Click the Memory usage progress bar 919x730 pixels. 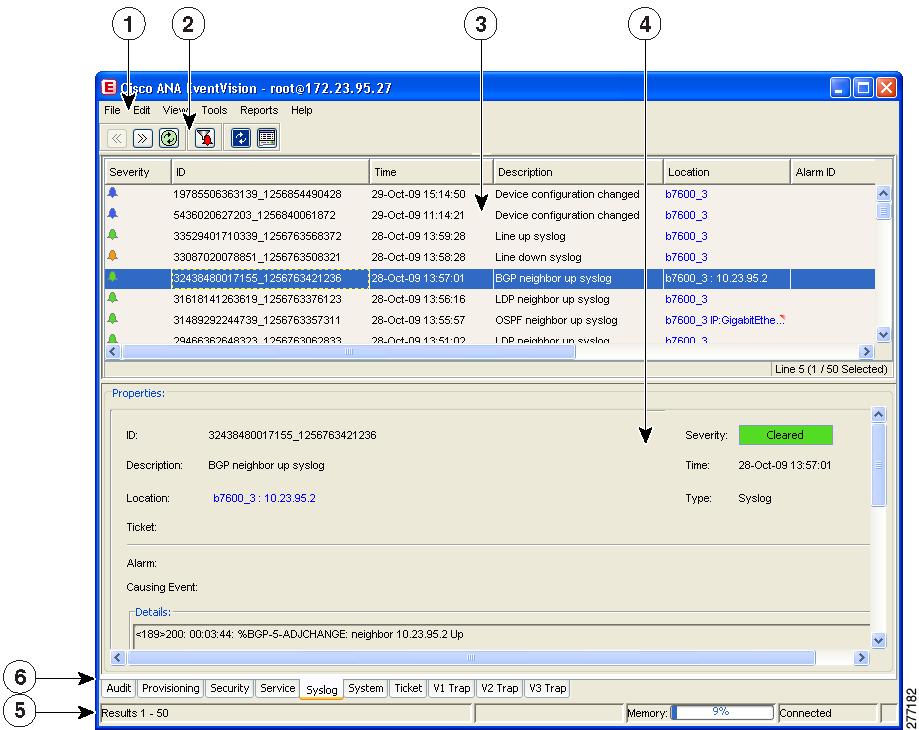(722, 712)
